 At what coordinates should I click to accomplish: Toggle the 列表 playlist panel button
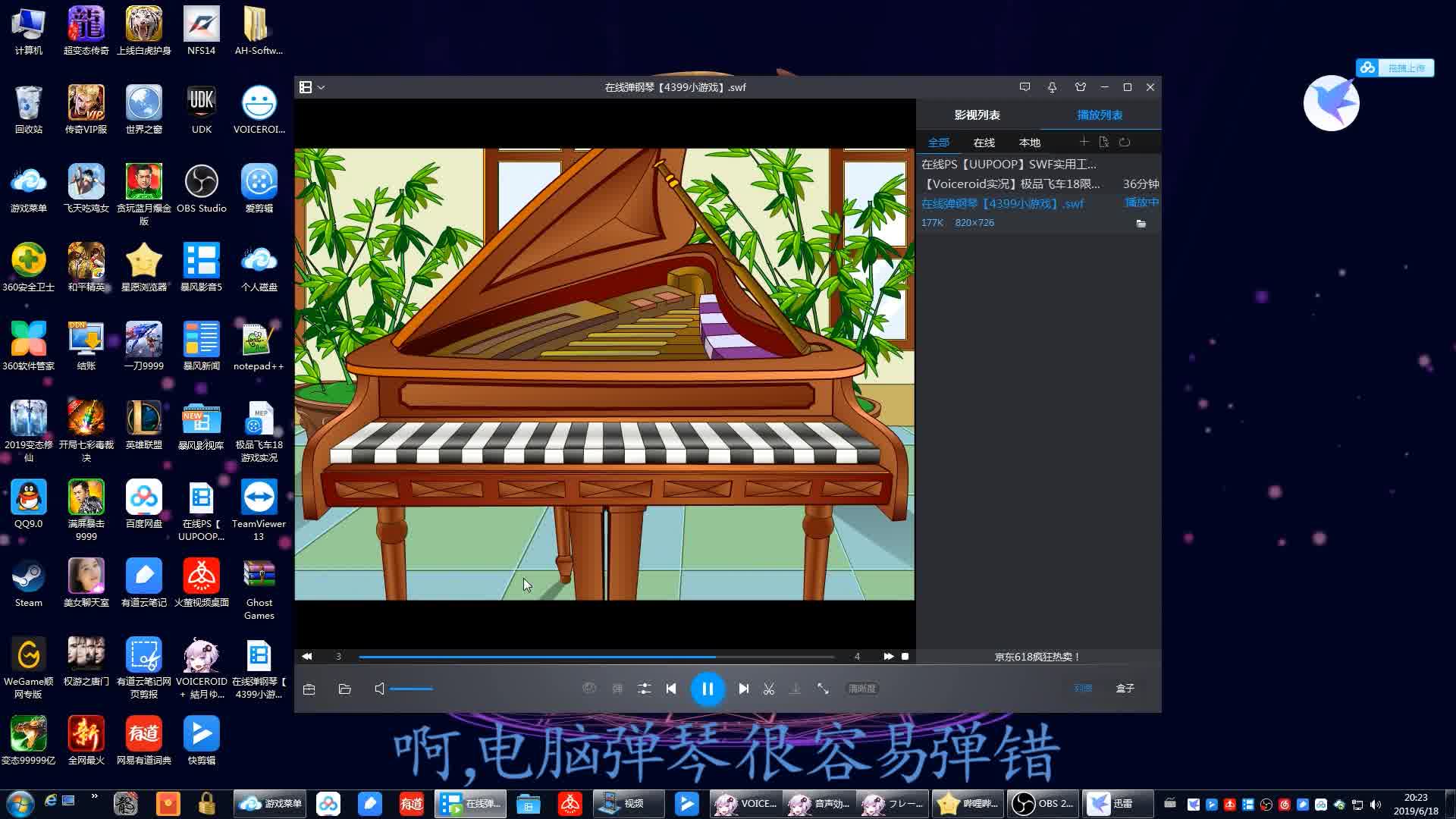pyautogui.click(x=1083, y=689)
